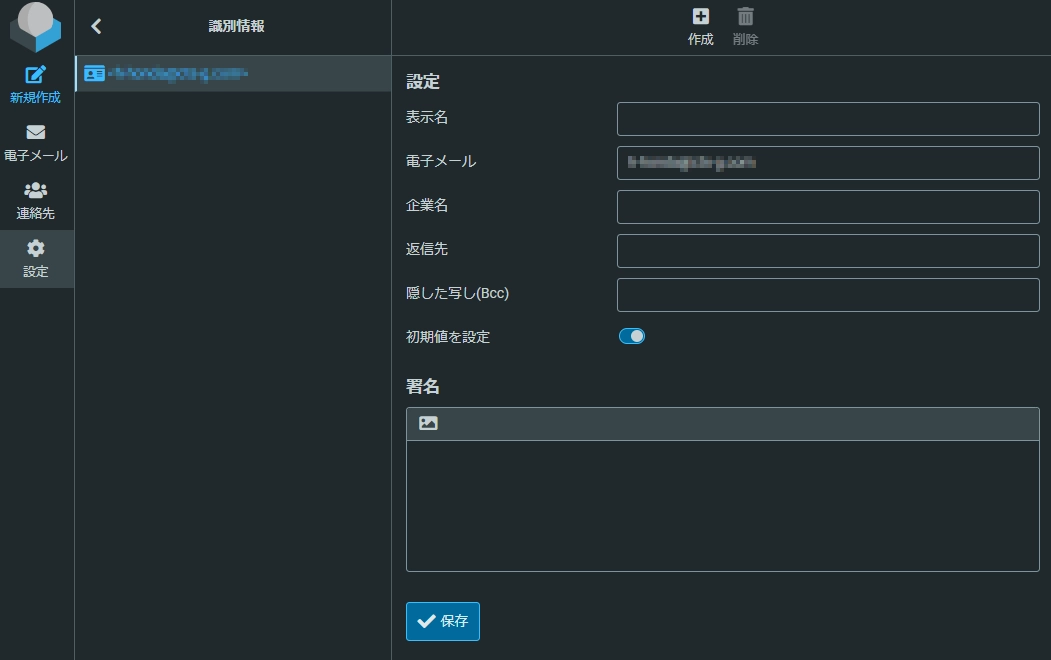This screenshot has width=1051, height=660.
Task: Select the 設定 settings gear icon
Action: (x=36, y=248)
